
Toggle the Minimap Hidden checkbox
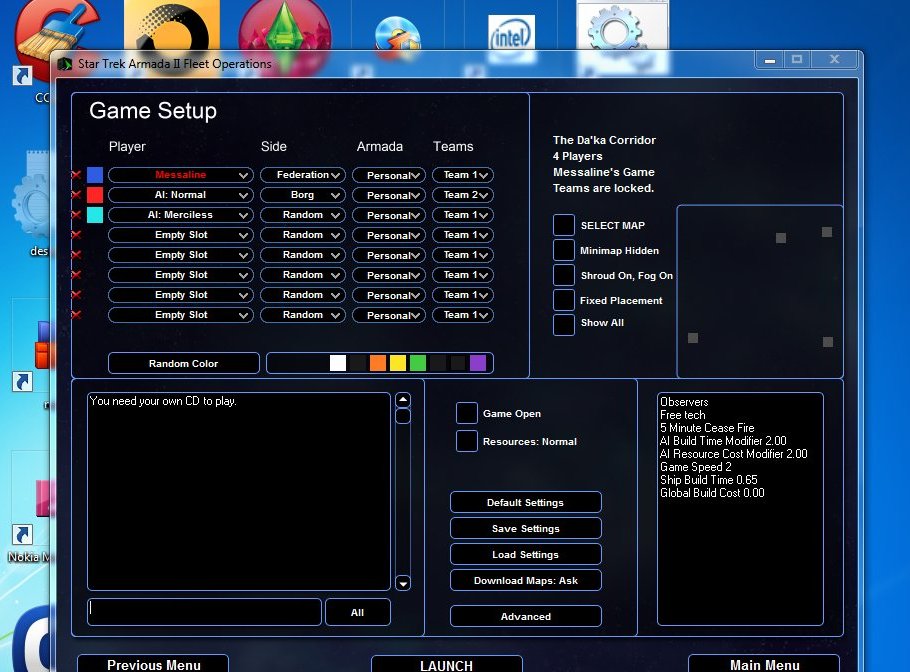click(564, 250)
